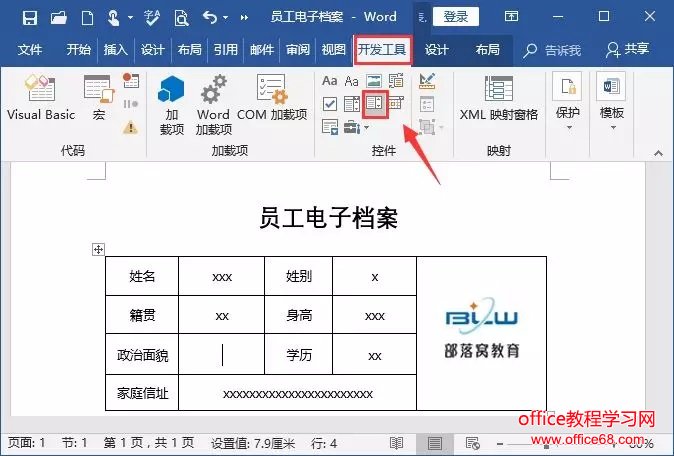This screenshot has width=674, height=456.
Task: Insert drop-down list content control
Action: 375,104
